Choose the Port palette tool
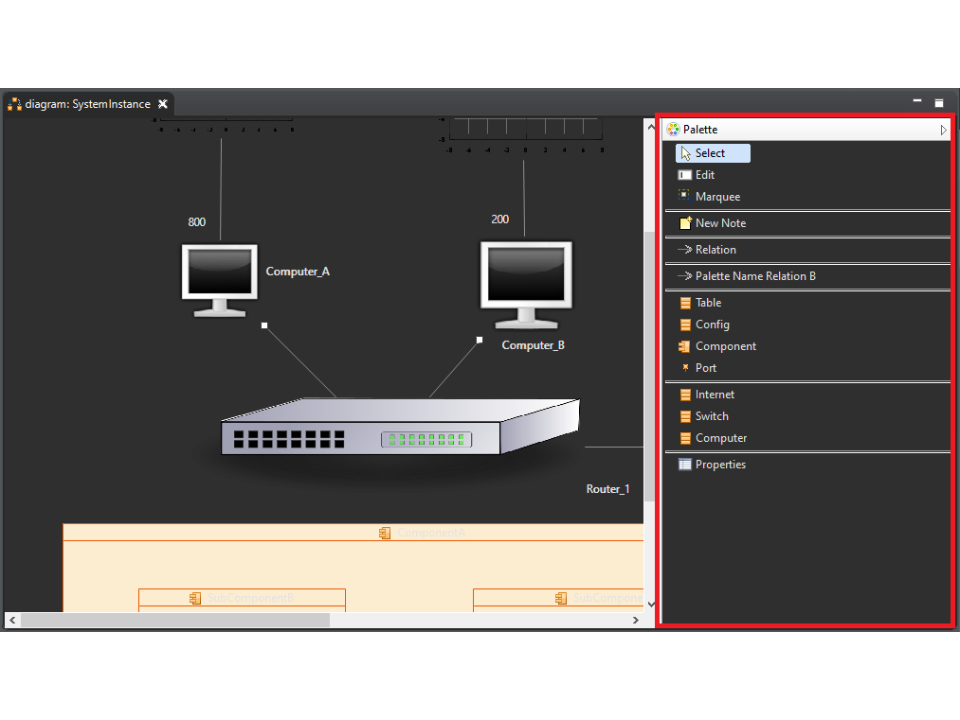960x720 pixels. pyautogui.click(x=705, y=368)
